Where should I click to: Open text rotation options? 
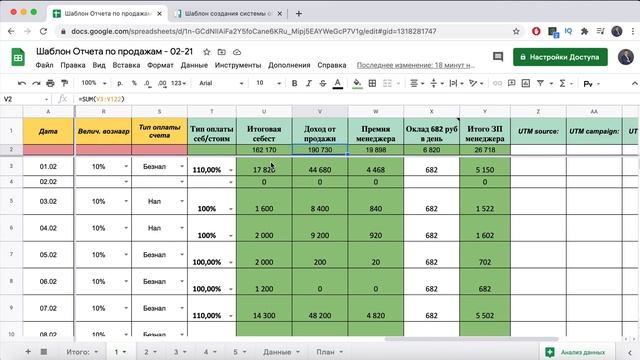[476, 83]
